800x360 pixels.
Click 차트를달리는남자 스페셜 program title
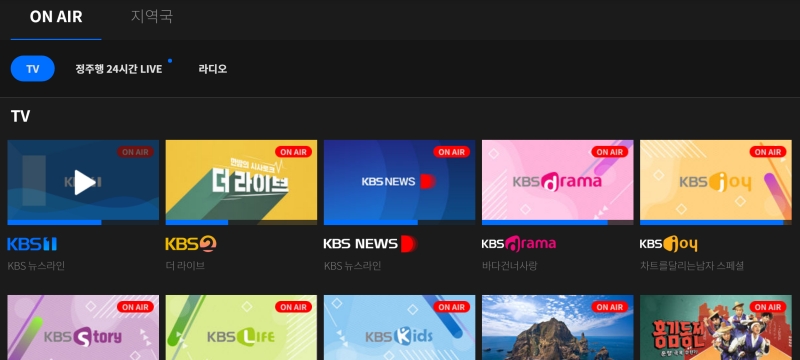692,266
